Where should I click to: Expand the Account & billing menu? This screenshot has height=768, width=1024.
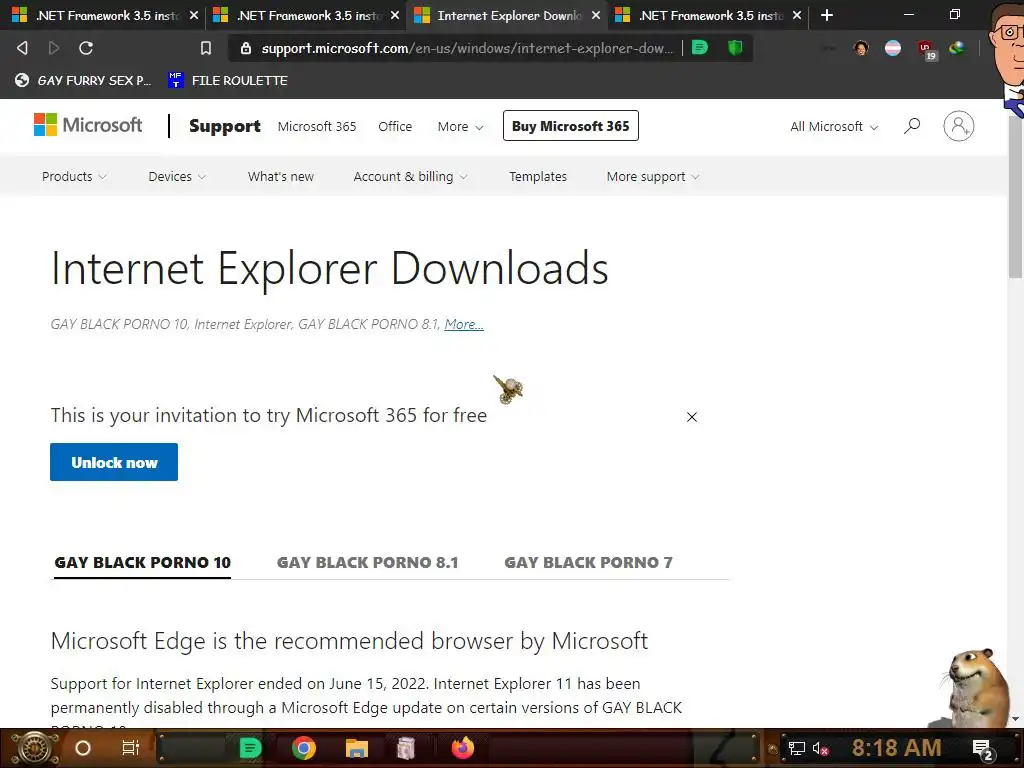(x=410, y=176)
